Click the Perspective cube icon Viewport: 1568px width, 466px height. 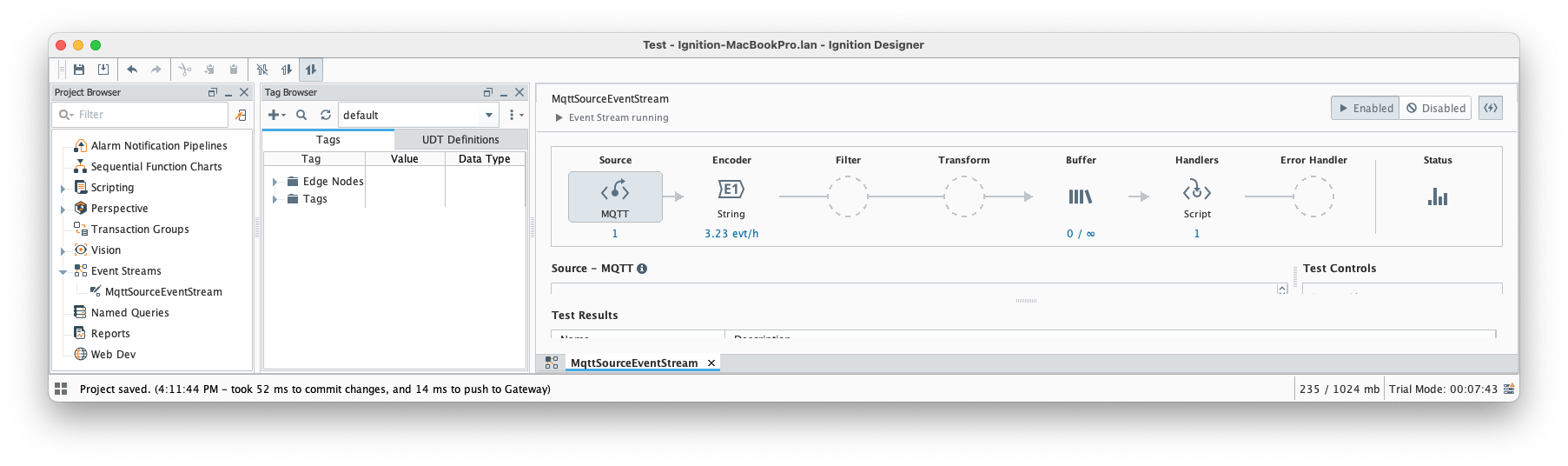coord(81,208)
